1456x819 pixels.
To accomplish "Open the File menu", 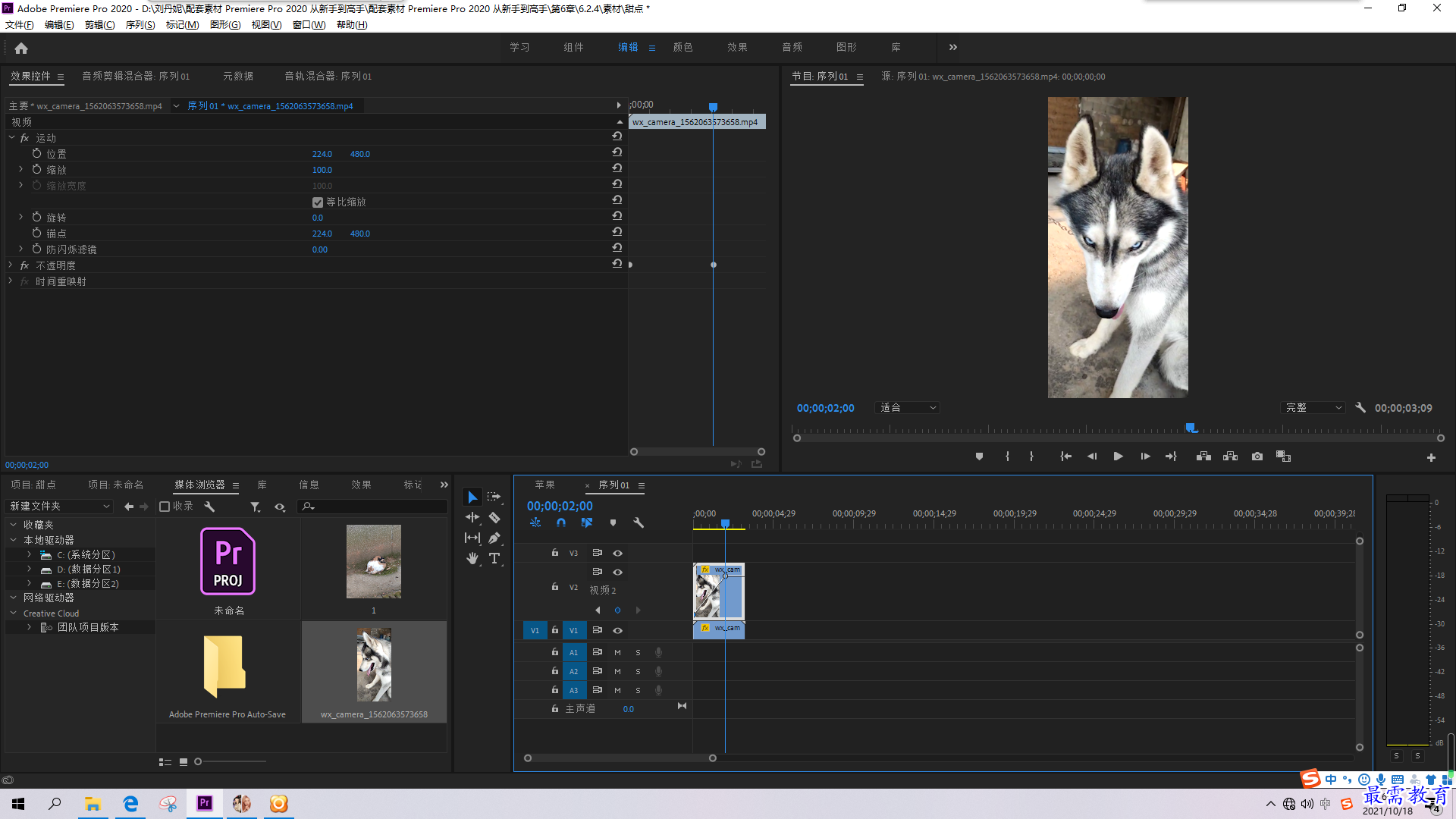I will [20, 25].
